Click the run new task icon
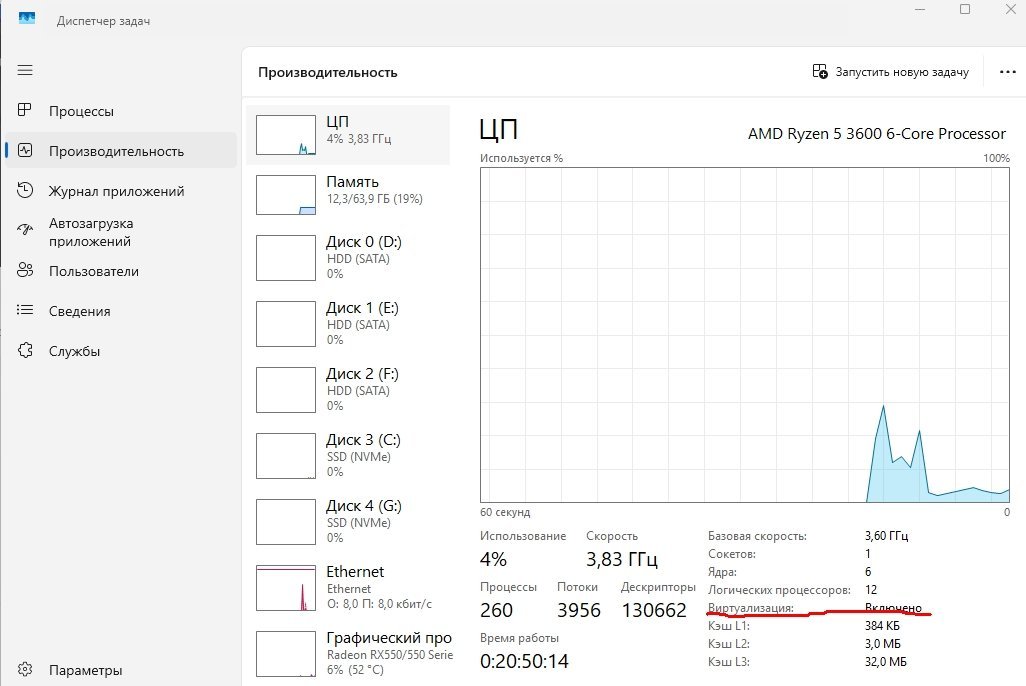 820,71
